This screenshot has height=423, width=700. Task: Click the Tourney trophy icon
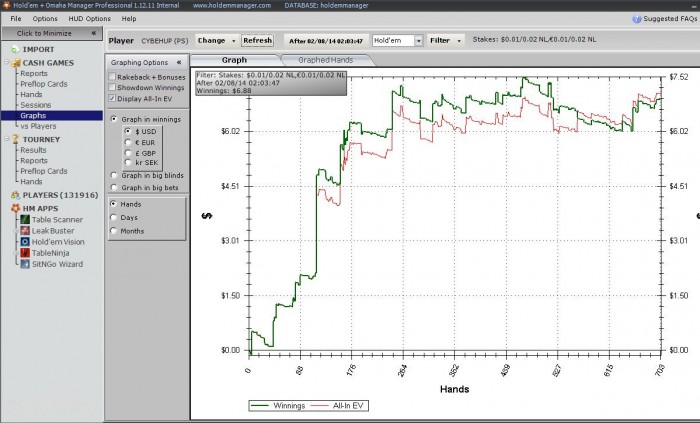16,139
